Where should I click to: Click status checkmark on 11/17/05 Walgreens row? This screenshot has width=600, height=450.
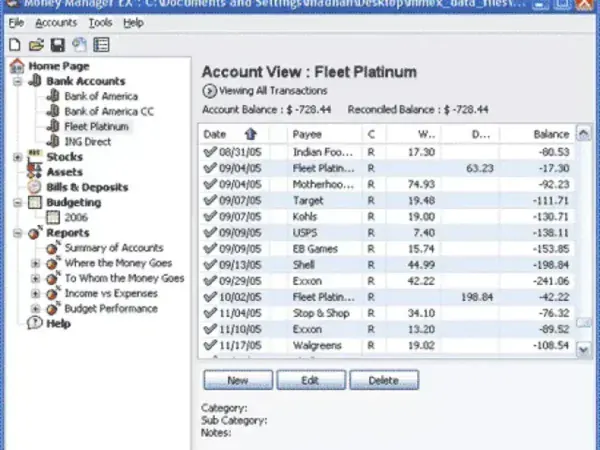210,344
